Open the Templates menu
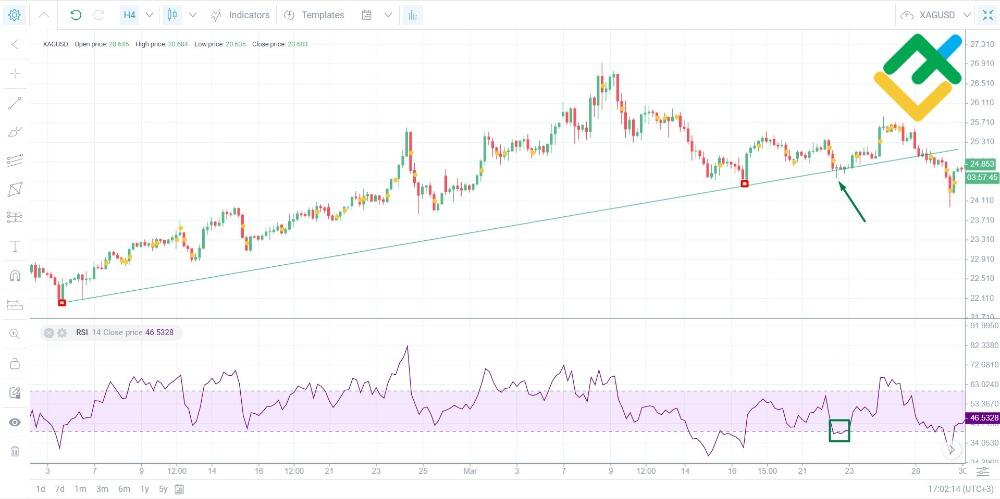This screenshot has height=499, width=1000. (314, 15)
